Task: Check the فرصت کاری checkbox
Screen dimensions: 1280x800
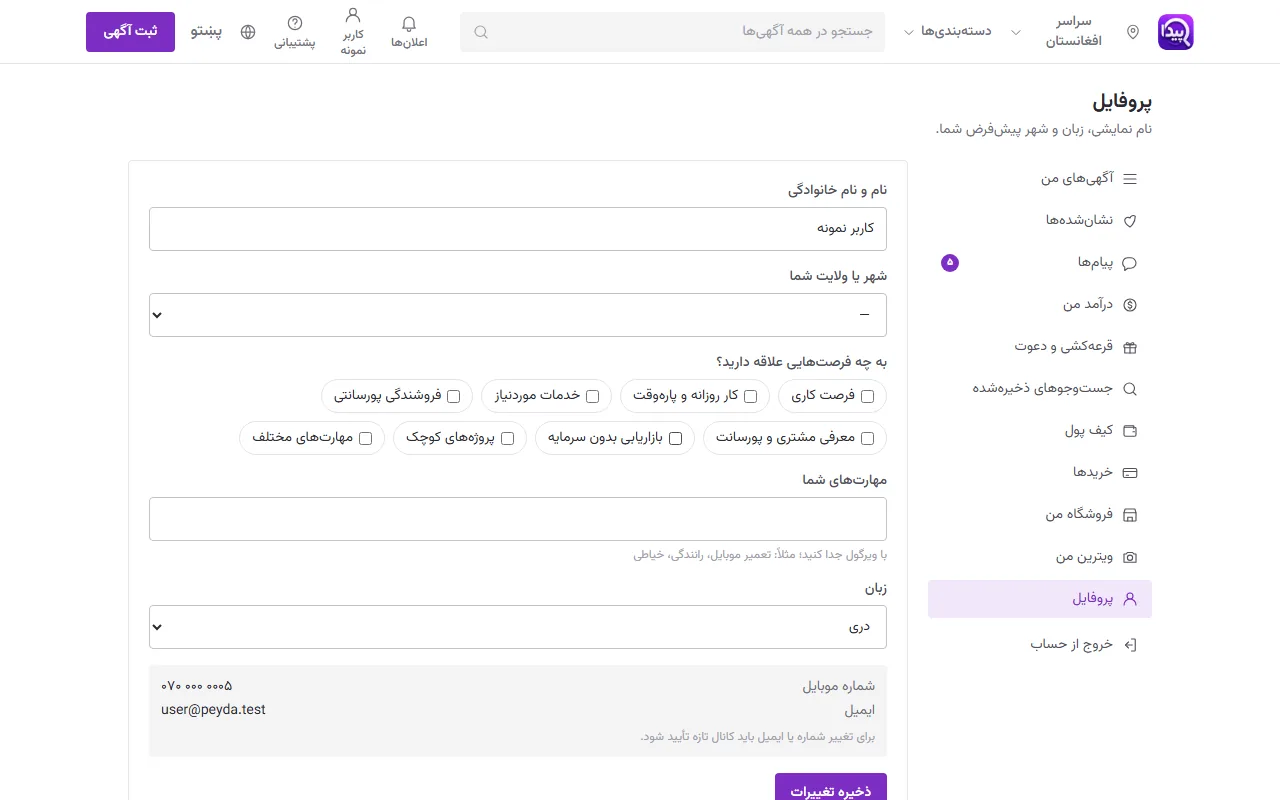Action: [x=867, y=396]
